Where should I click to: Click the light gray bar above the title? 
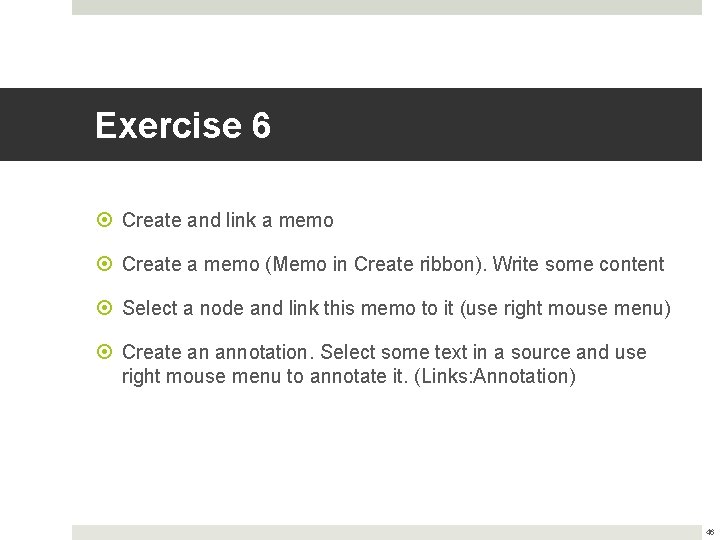387,7
